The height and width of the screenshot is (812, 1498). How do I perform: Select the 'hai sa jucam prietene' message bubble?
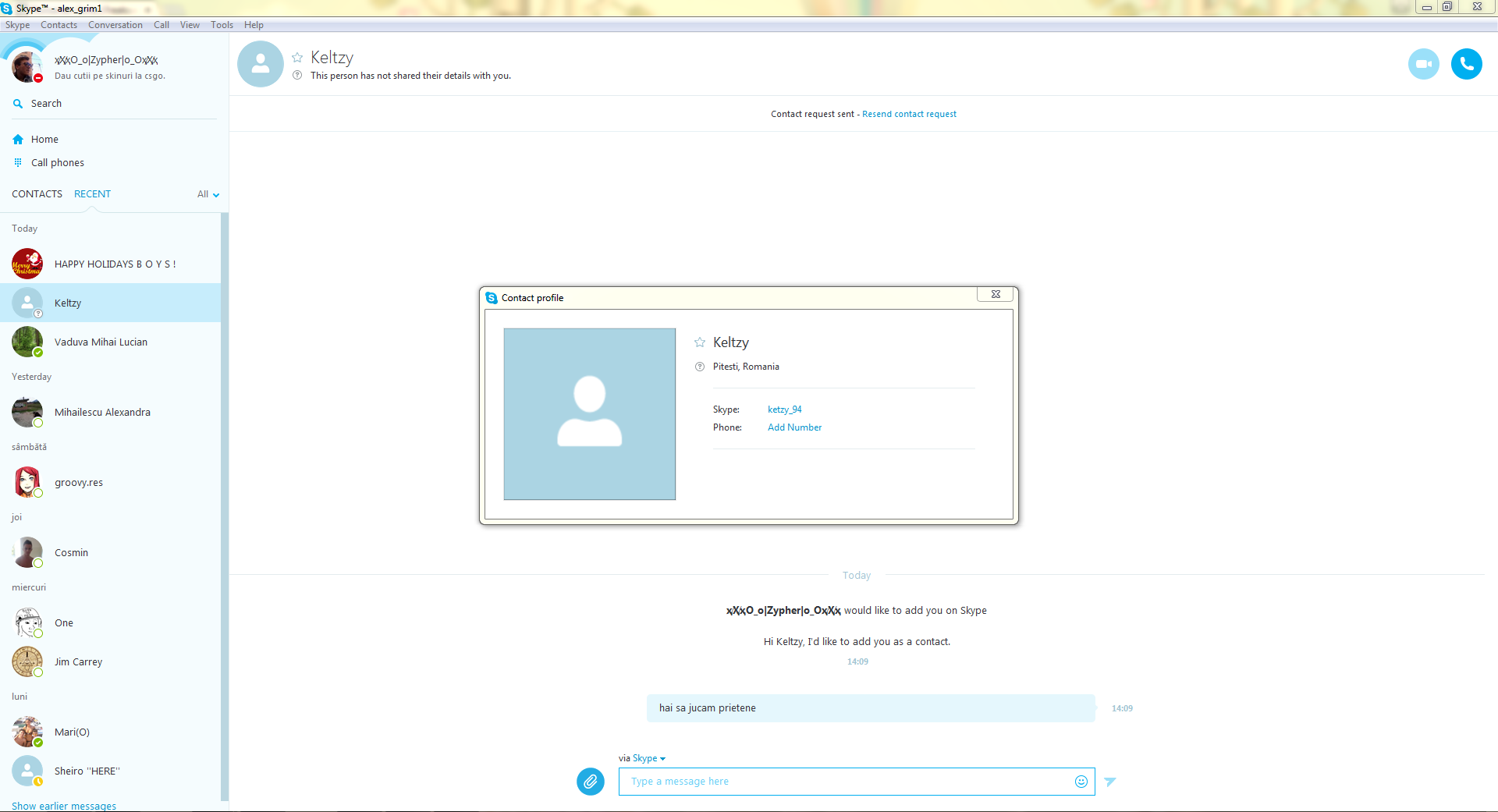[871, 708]
